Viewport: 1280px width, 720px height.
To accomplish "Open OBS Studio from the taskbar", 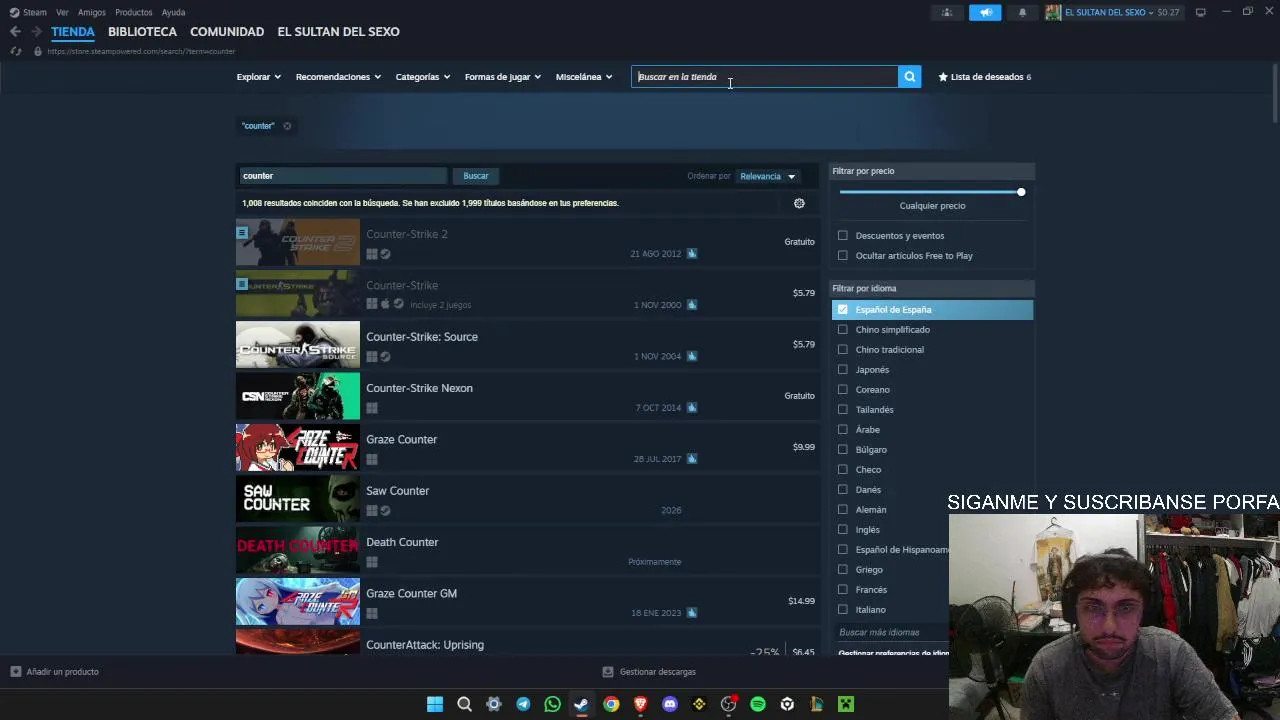I will pos(728,704).
